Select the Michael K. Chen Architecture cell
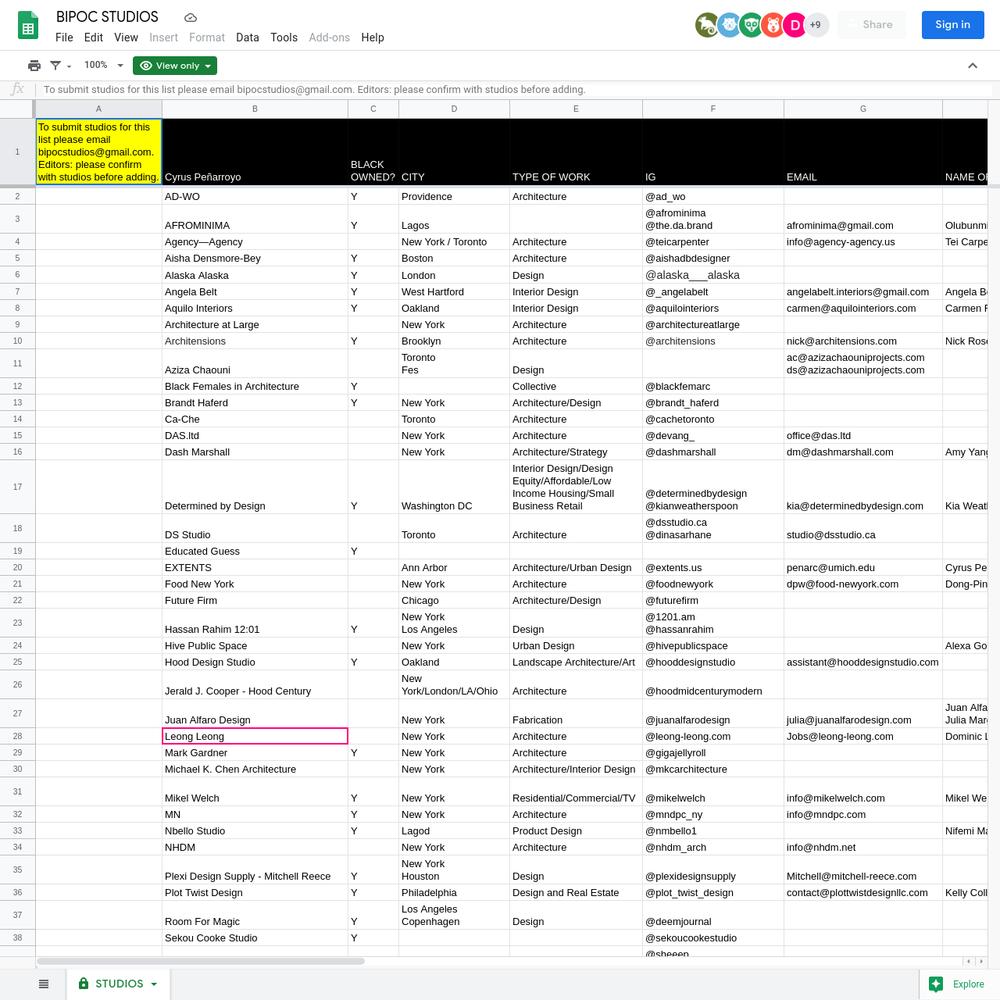Screen dimensions: 1000x1000 [x=255, y=770]
